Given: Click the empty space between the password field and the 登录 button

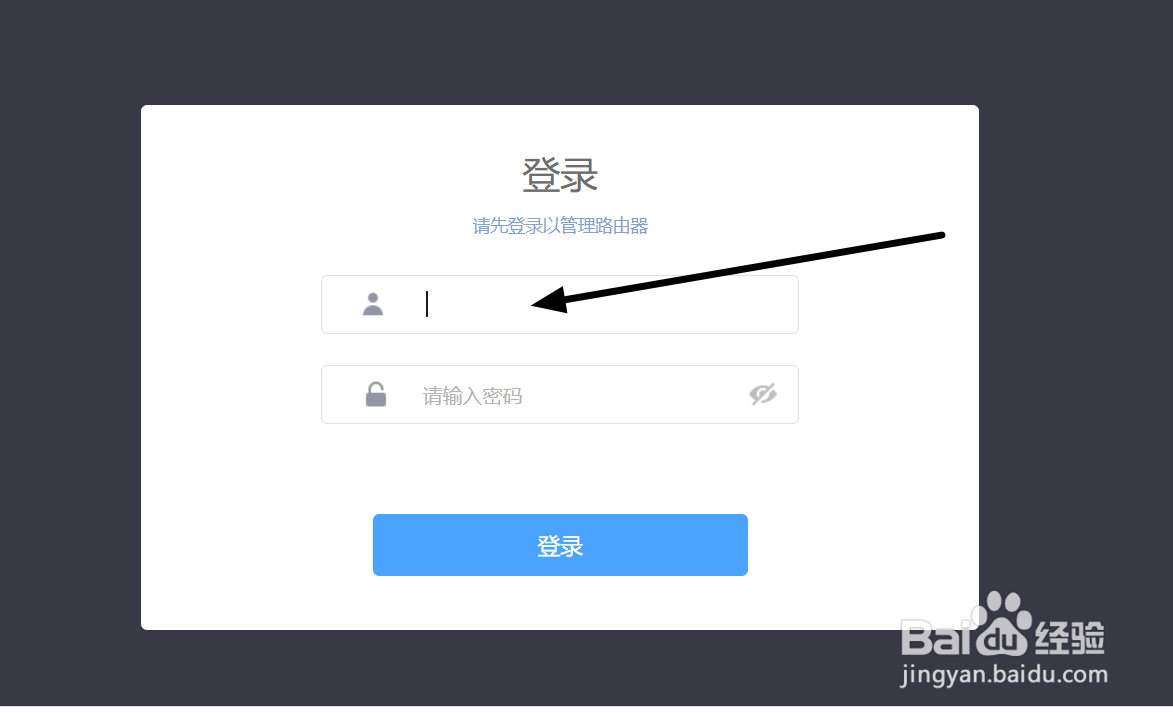Looking at the screenshot, I should (x=560, y=469).
